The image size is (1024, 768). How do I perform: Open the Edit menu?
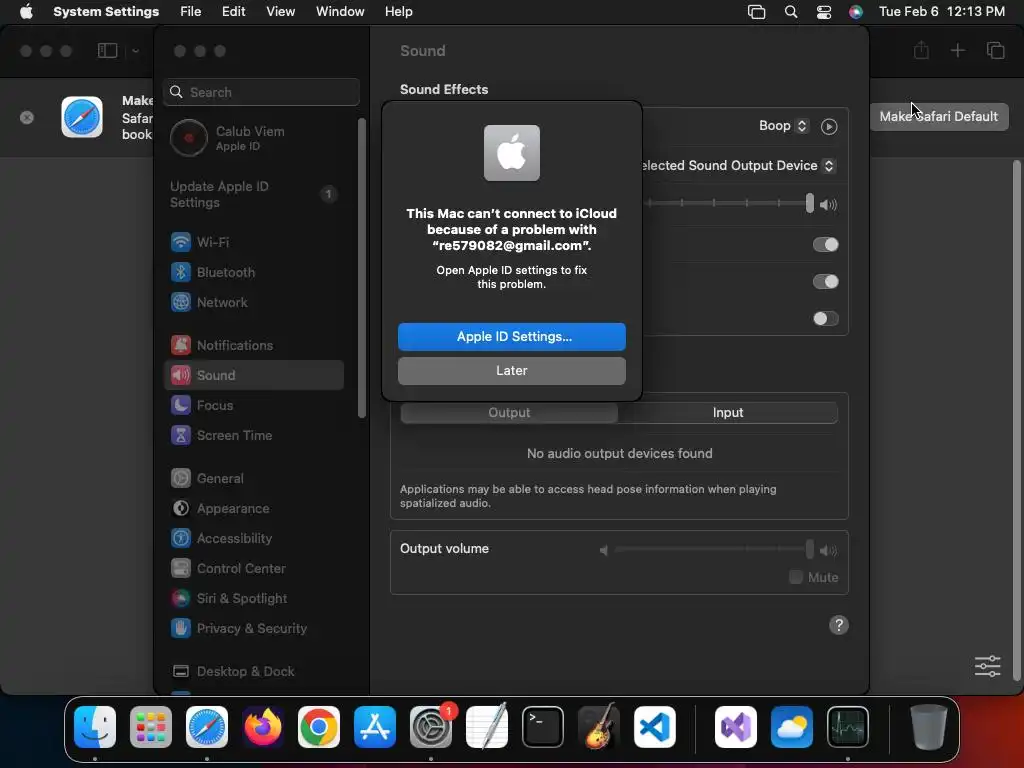point(233,12)
